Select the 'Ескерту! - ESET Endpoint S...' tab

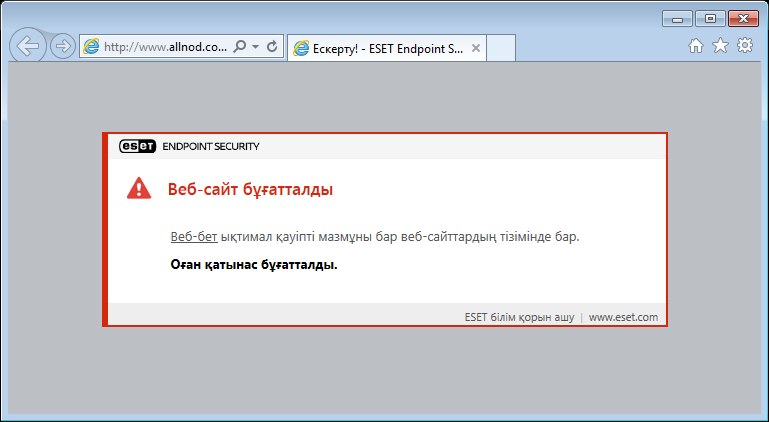[x=386, y=48]
